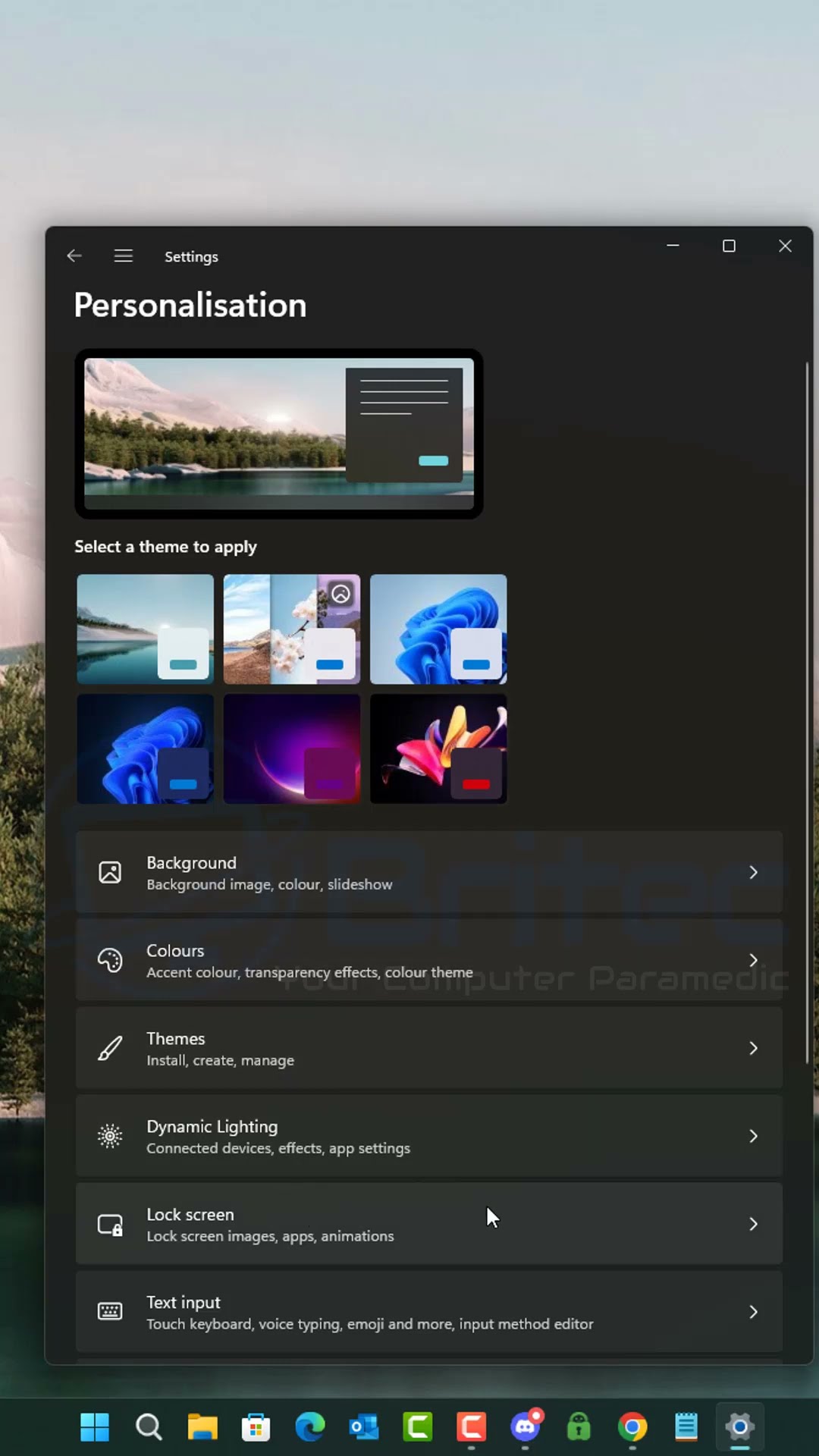Open the green Camtasia taskbar icon
Viewport: 819px width, 1456px height.
(418, 1427)
